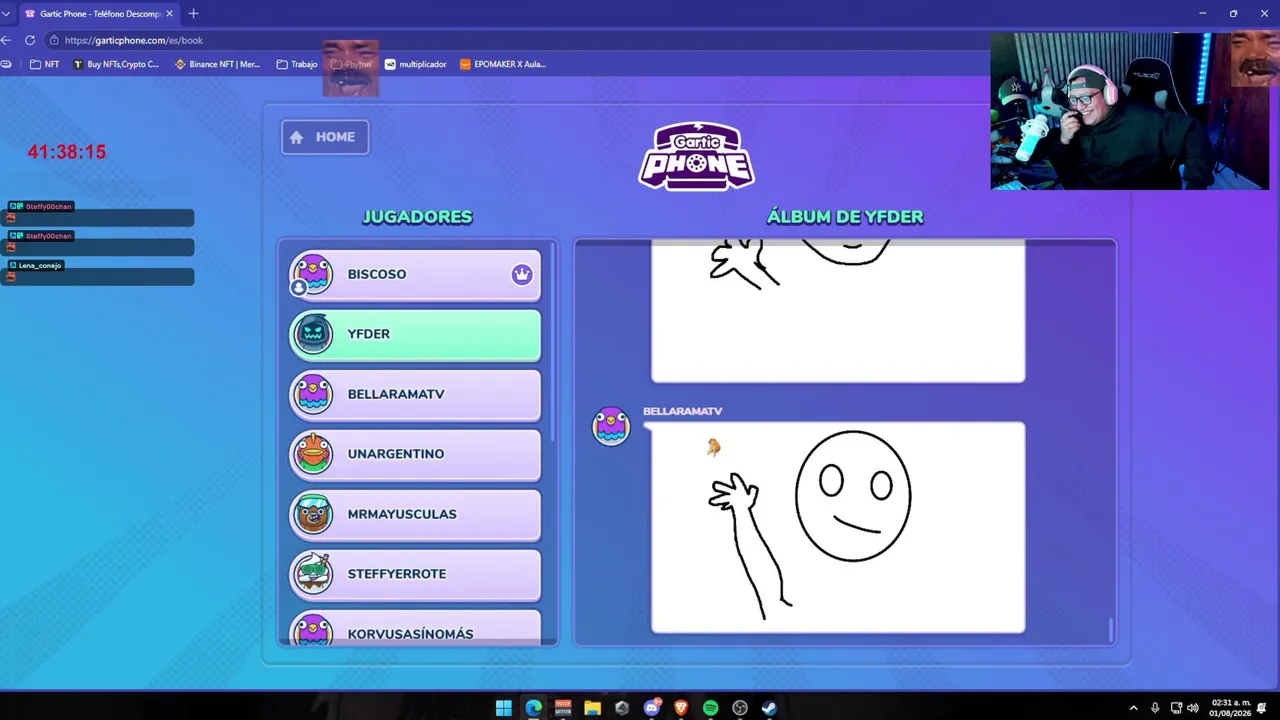
Task: Open a new browser tab
Action: [x=193, y=14]
